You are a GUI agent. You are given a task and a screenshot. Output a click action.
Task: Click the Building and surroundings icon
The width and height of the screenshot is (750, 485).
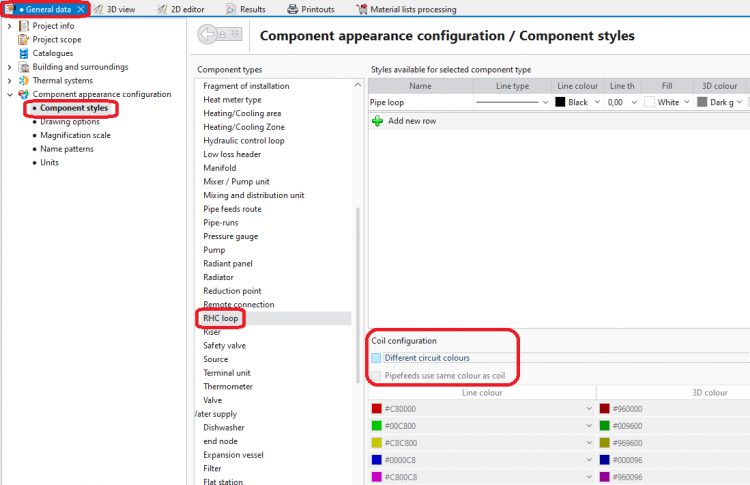tap(24, 67)
